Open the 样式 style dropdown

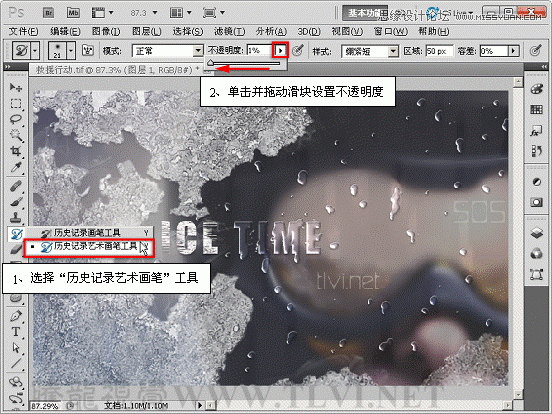click(x=370, y=51)
